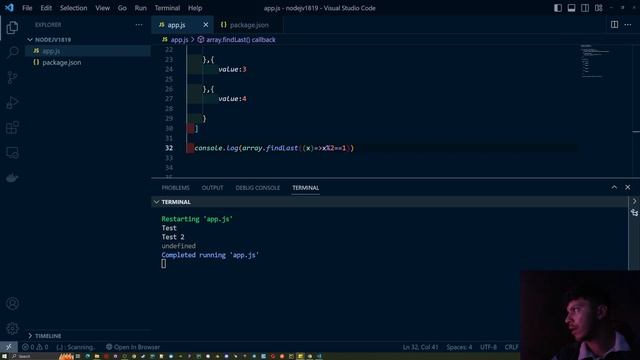Open the Run menu
The width and height of the screenshot is (640, 360).
click(x=140, y=8)
